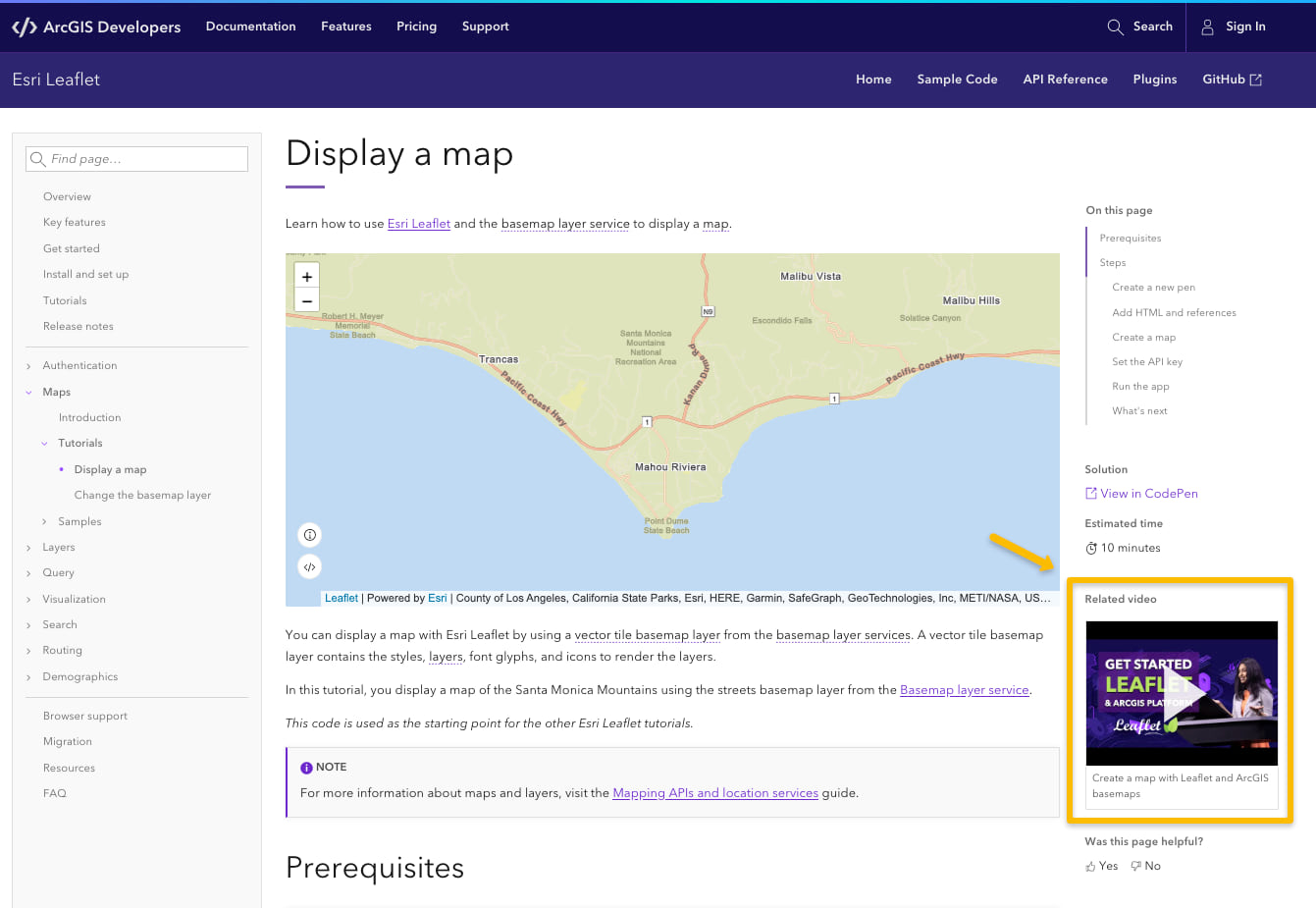Open Resources page in sidebar
The image size is (1316, 908).
(69, 769)
